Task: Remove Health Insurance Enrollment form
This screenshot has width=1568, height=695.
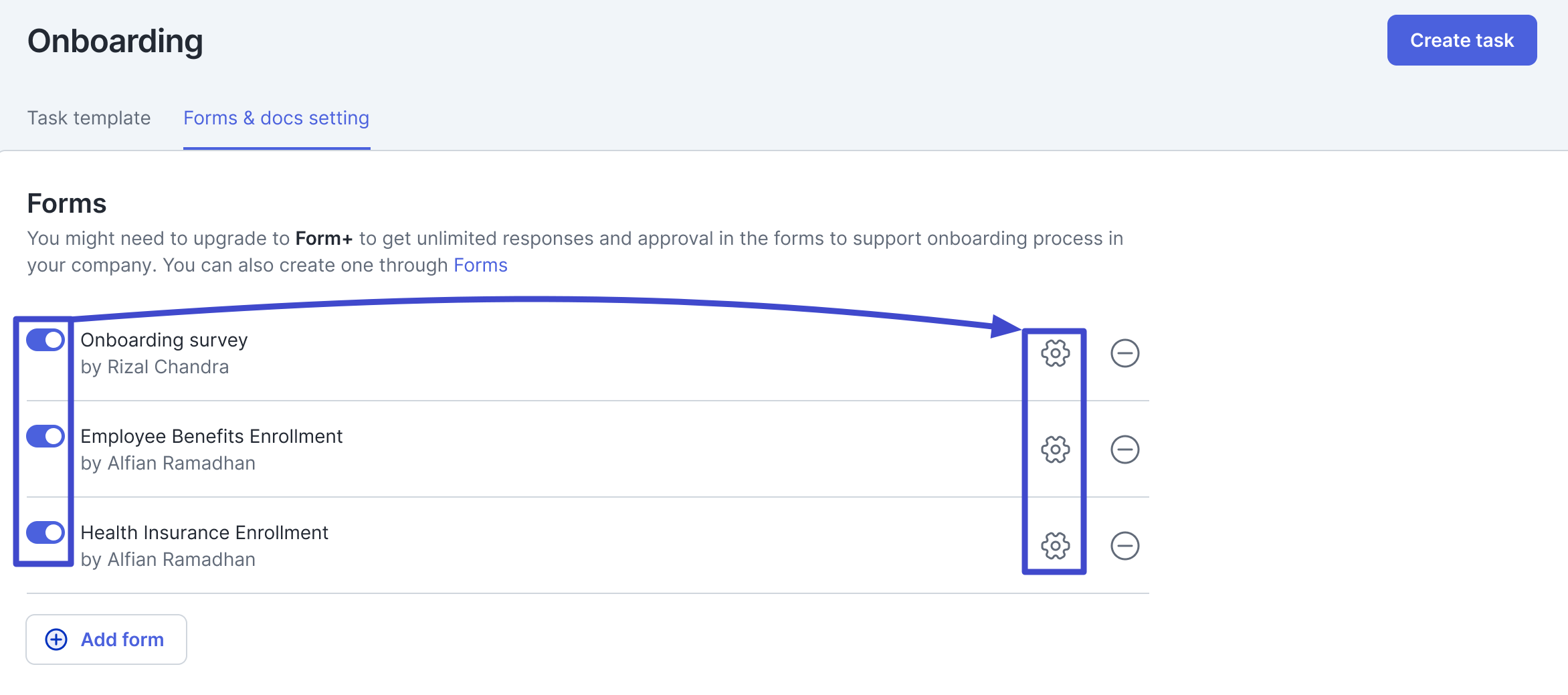Action: pos(1124,546)
